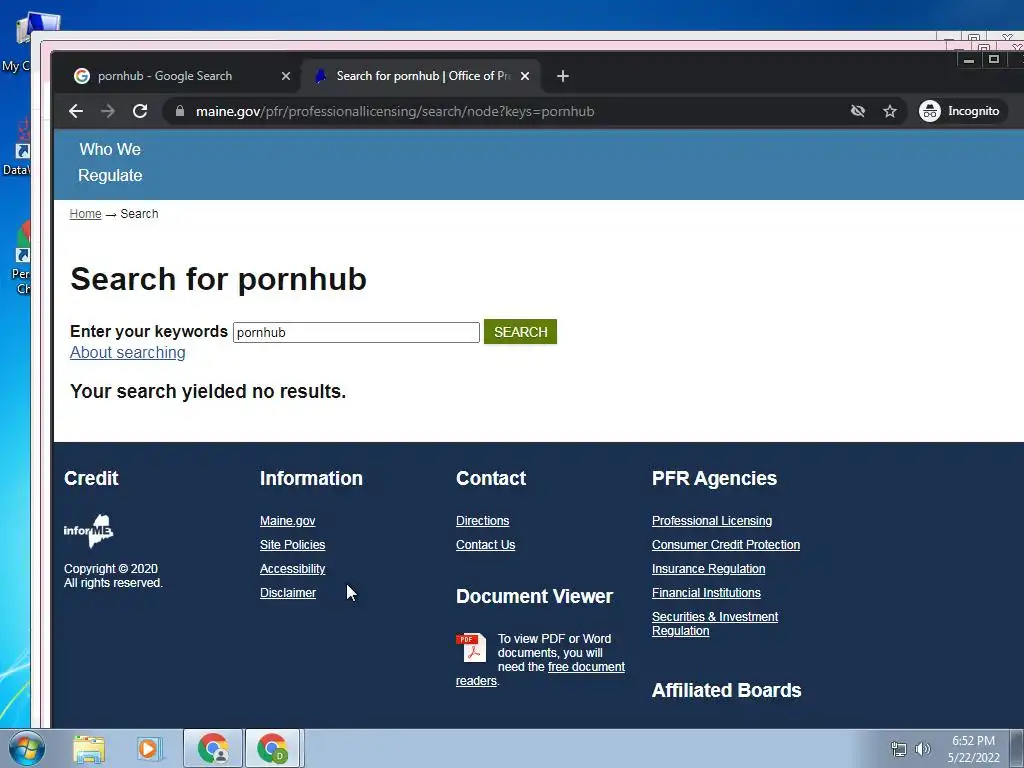Close the Search for pornhub tab
This screenshot has width=1024, height=768.
[x=524, y=76]
